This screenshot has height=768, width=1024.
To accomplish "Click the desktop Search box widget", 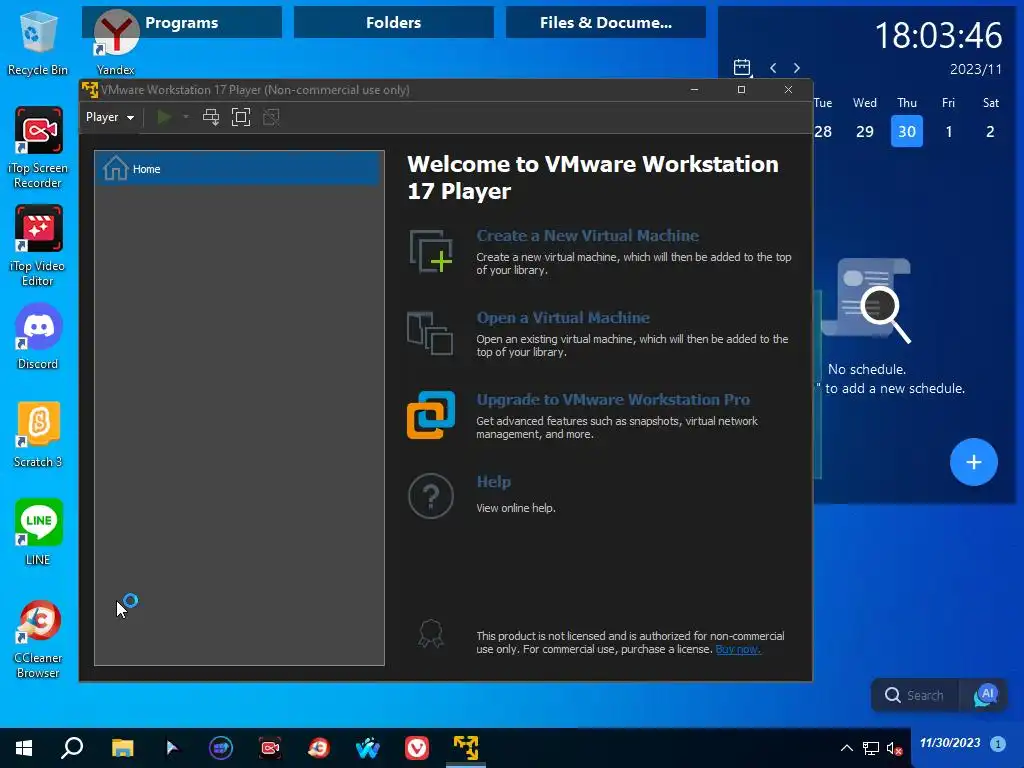I will pos(915,696).
